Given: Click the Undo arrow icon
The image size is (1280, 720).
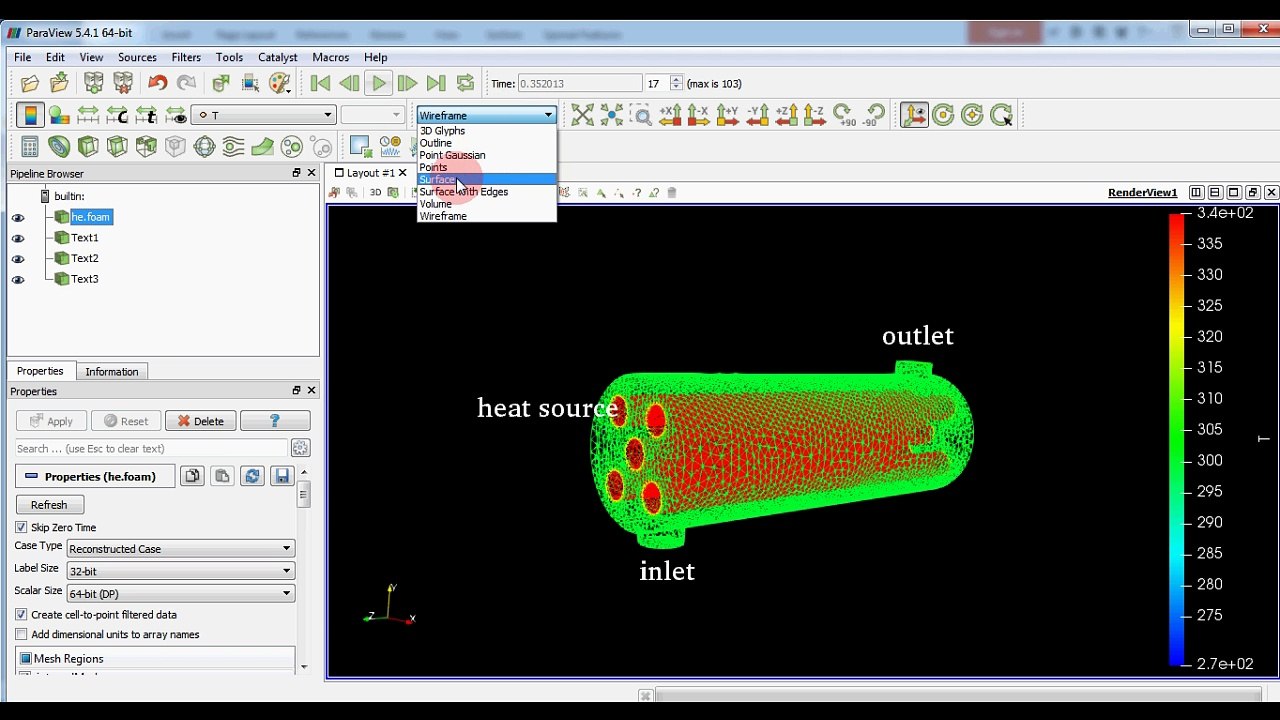Looking at the screenshot, I should click(x=157, y=83).
